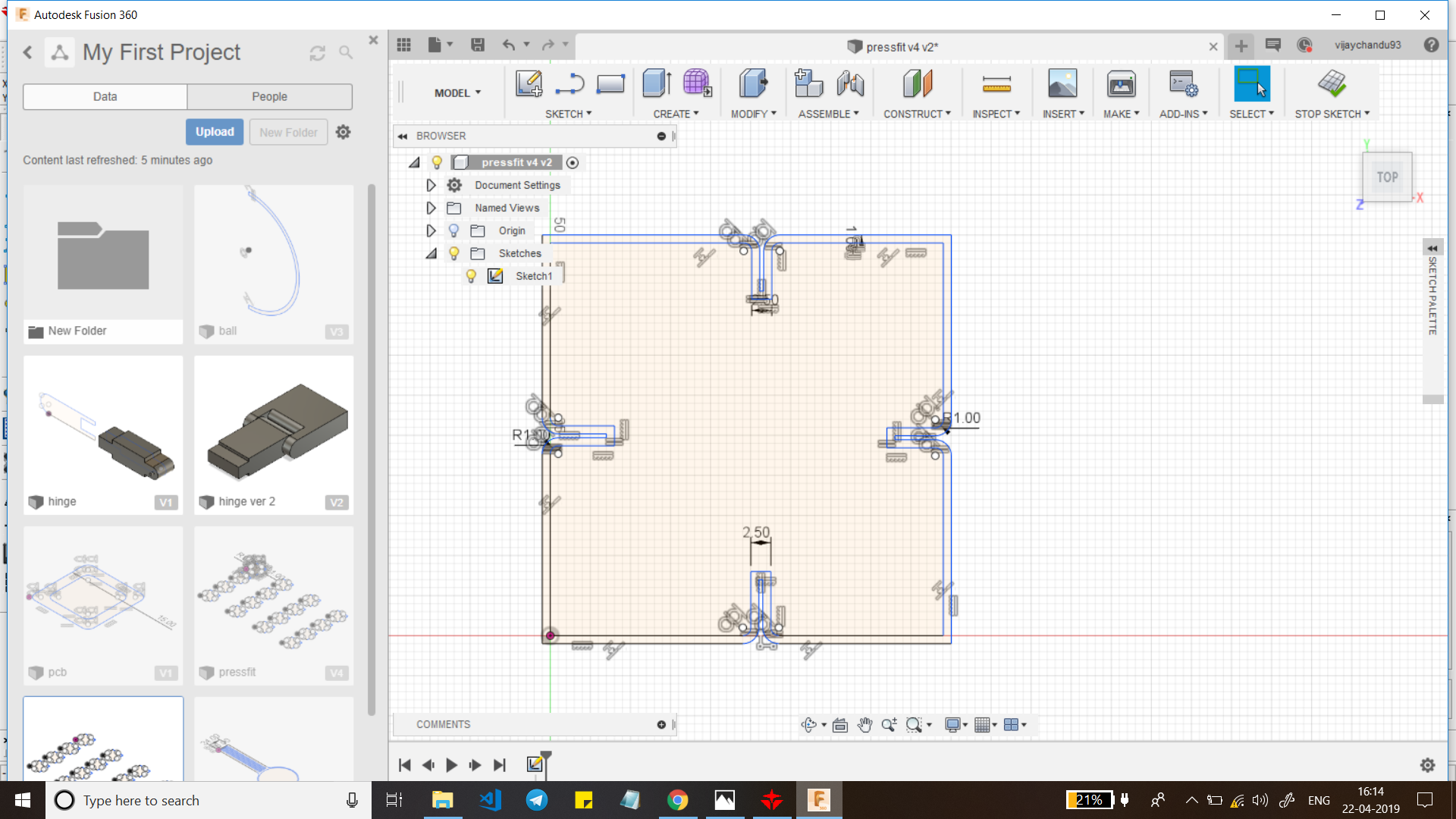Open the MODIFY menu
This screenshot has height=819, width=1456.
[x=753, y=114]
